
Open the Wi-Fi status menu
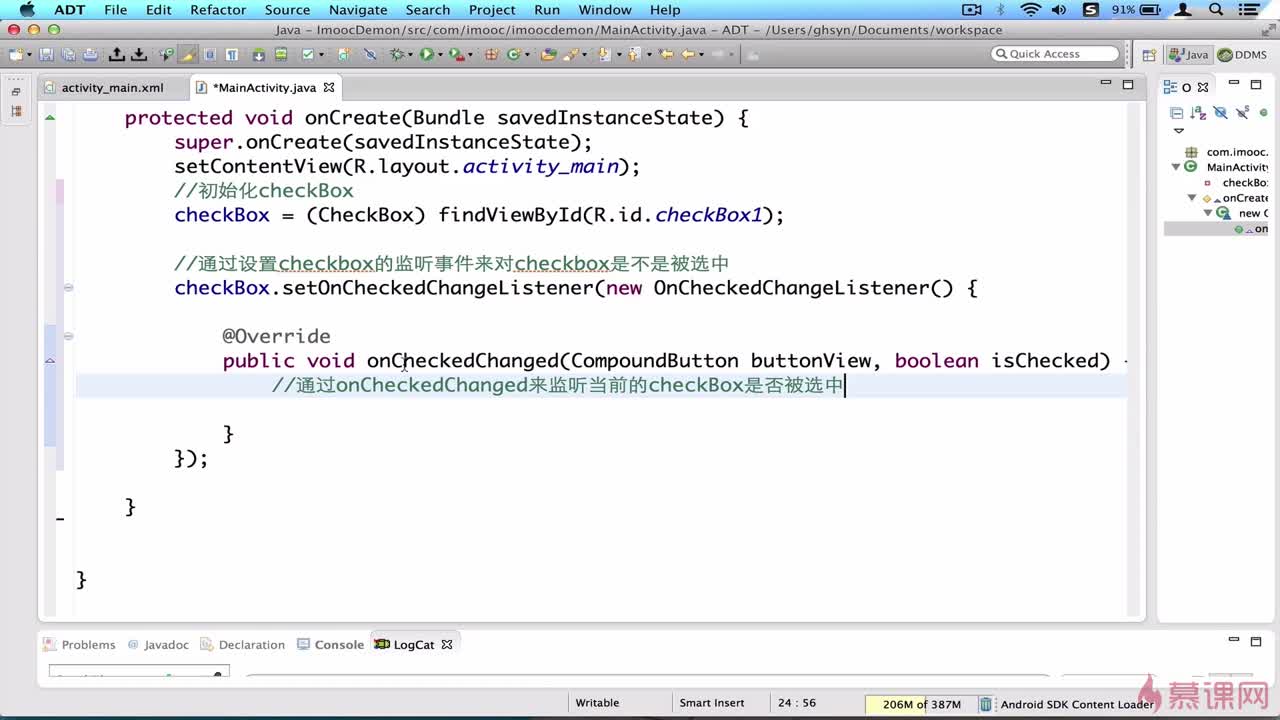[x=1030, y=10]
